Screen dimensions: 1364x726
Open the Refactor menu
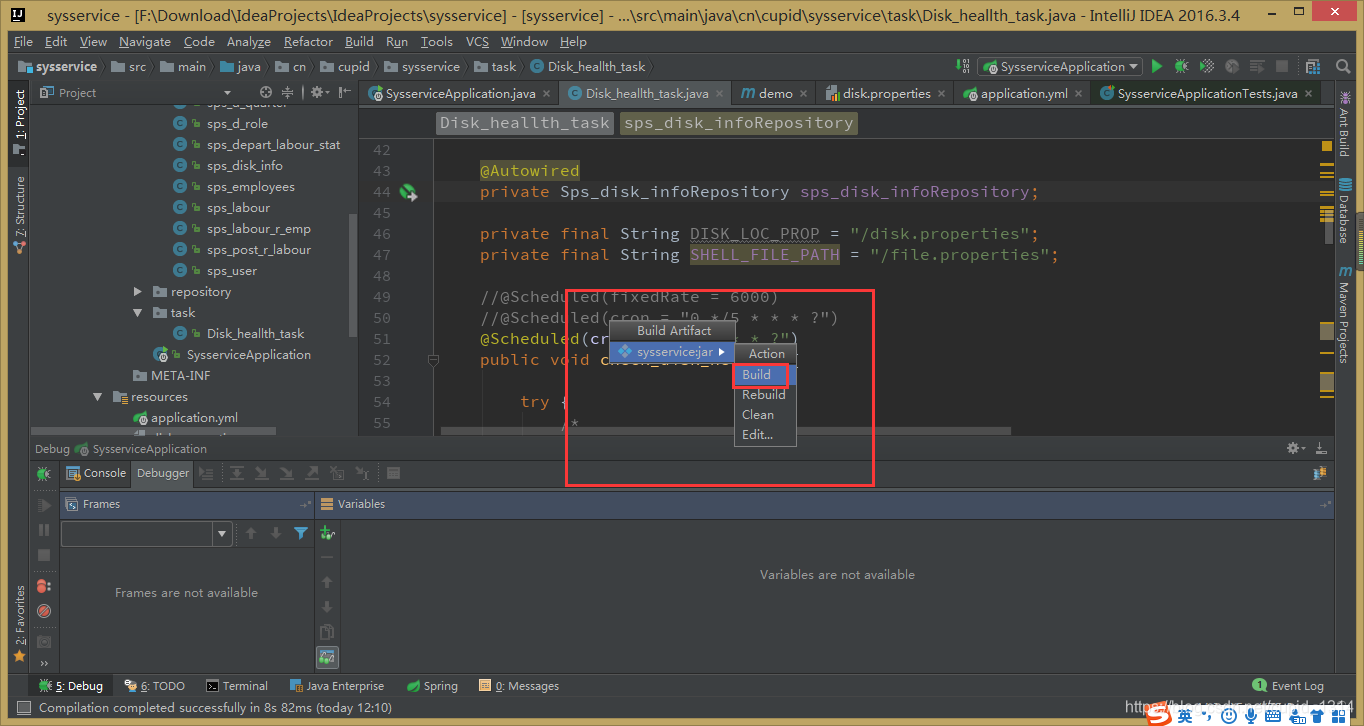[308, 42]
